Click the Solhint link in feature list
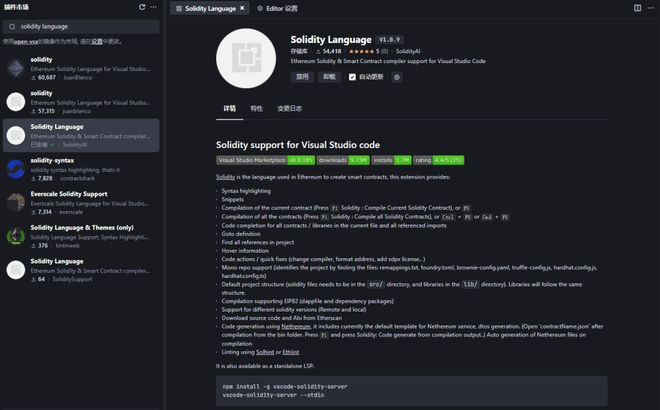Viewport: 660px width, 410px height. [265, 352]
